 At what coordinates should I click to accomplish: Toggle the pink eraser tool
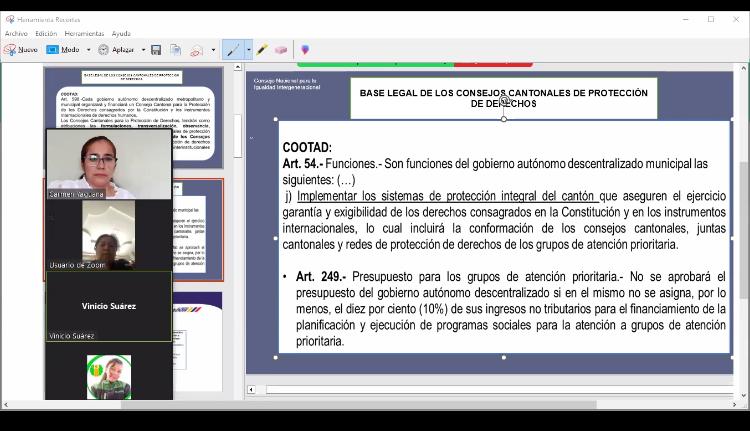pyautogui.click(x=281, y=50)
